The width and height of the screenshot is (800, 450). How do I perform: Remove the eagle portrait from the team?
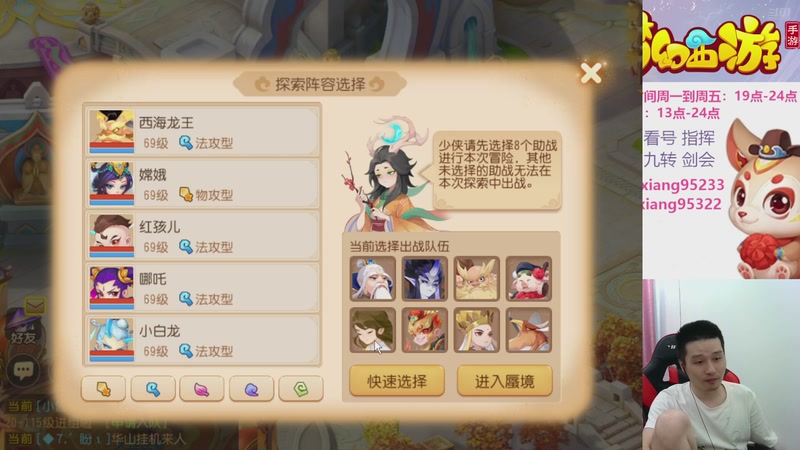529,330
